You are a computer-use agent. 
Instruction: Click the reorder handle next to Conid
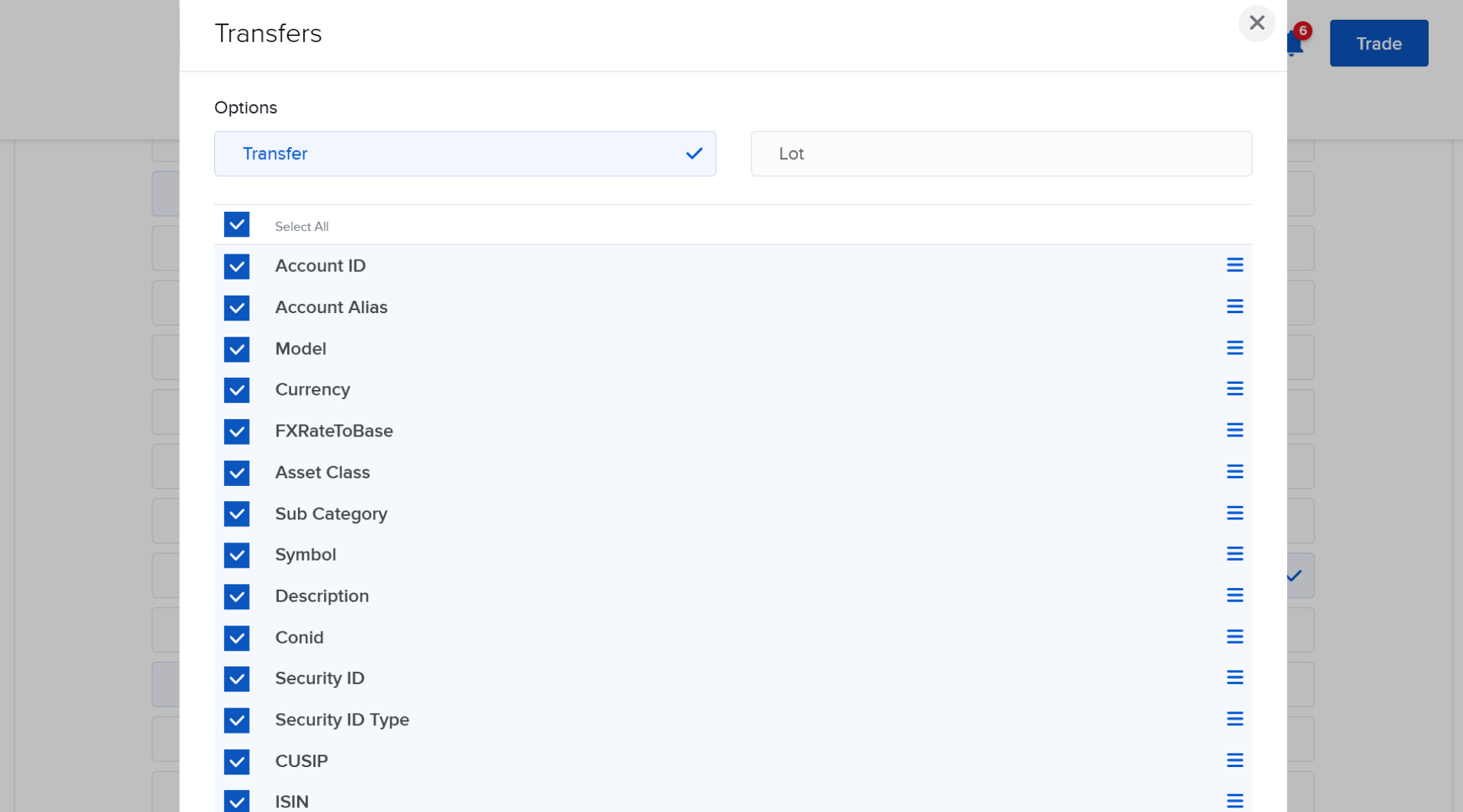1235,637
